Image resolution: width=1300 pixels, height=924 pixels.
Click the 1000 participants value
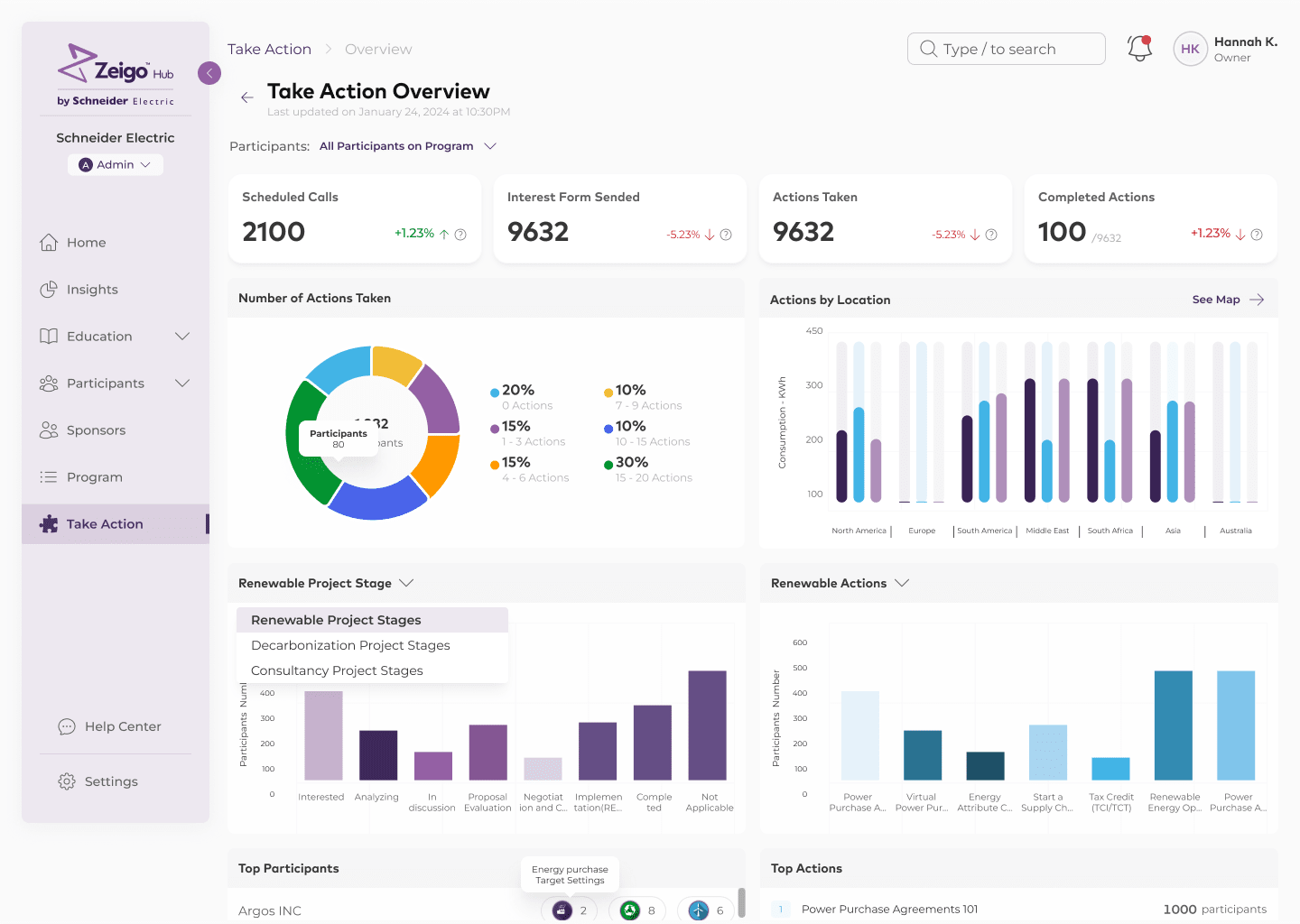coord(1214,910)
